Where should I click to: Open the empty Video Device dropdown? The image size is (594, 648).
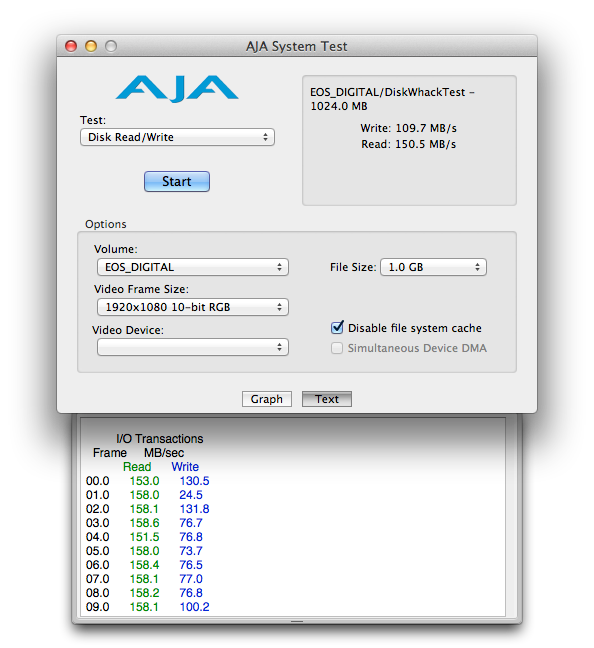point(193,347)
